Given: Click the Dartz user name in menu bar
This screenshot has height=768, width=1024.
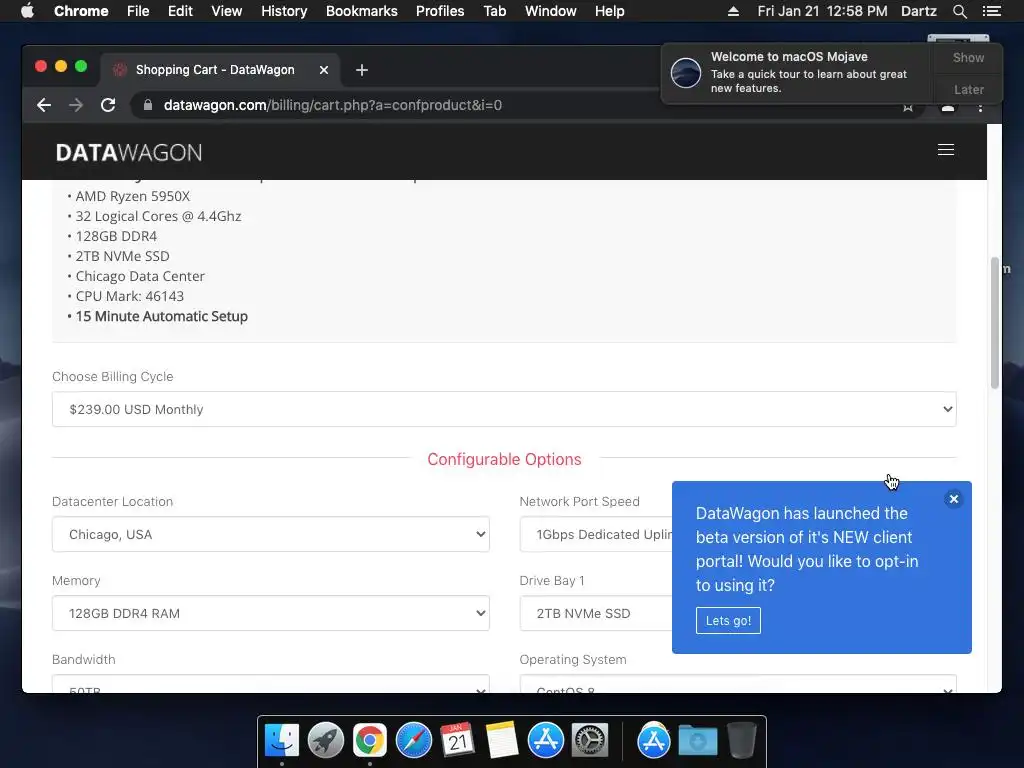Looking at the screenshot, I should click(x=919, y=11).
